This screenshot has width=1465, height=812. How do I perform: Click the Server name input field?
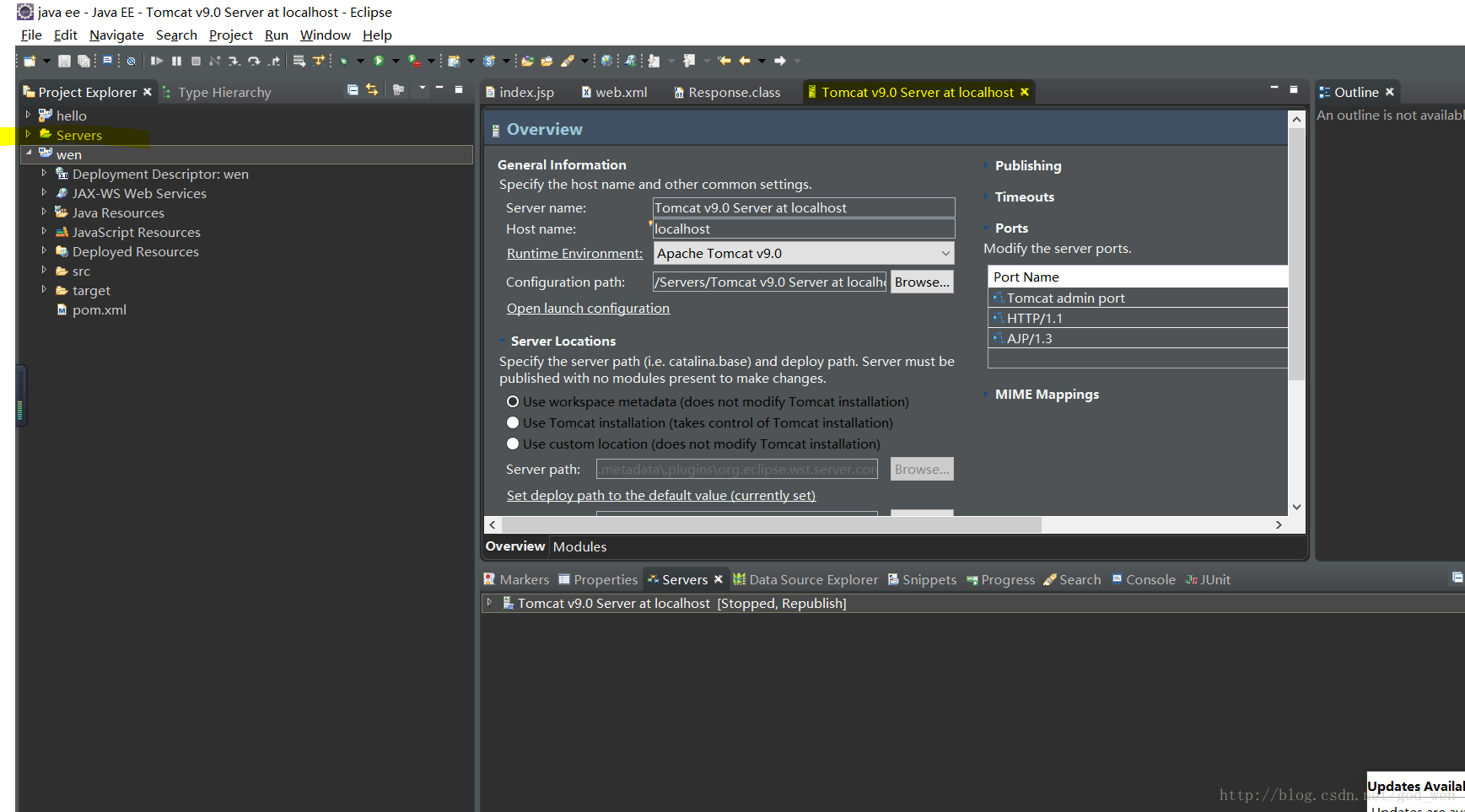pos(804,207)
